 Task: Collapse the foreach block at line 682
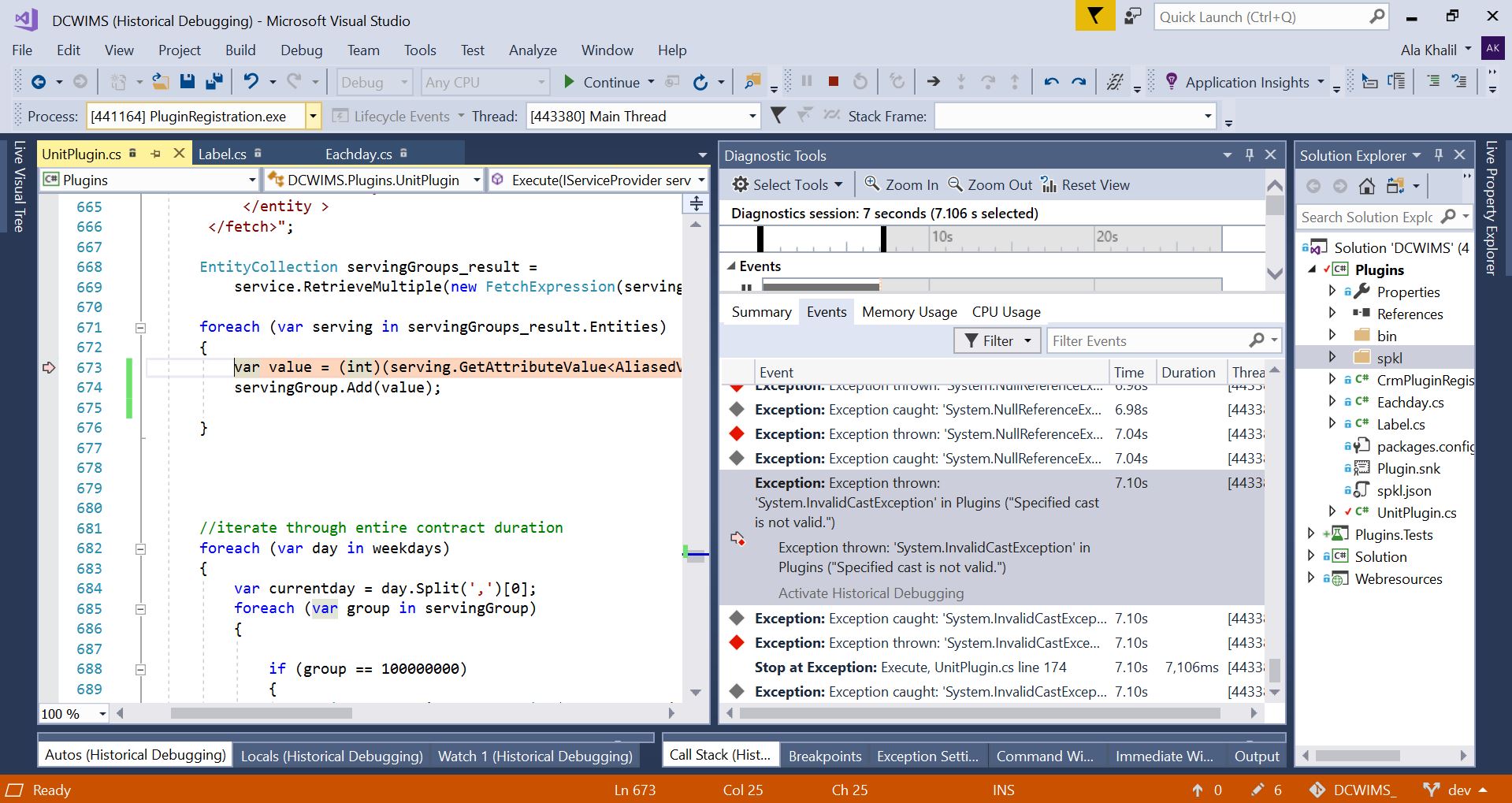pos(140,549)
